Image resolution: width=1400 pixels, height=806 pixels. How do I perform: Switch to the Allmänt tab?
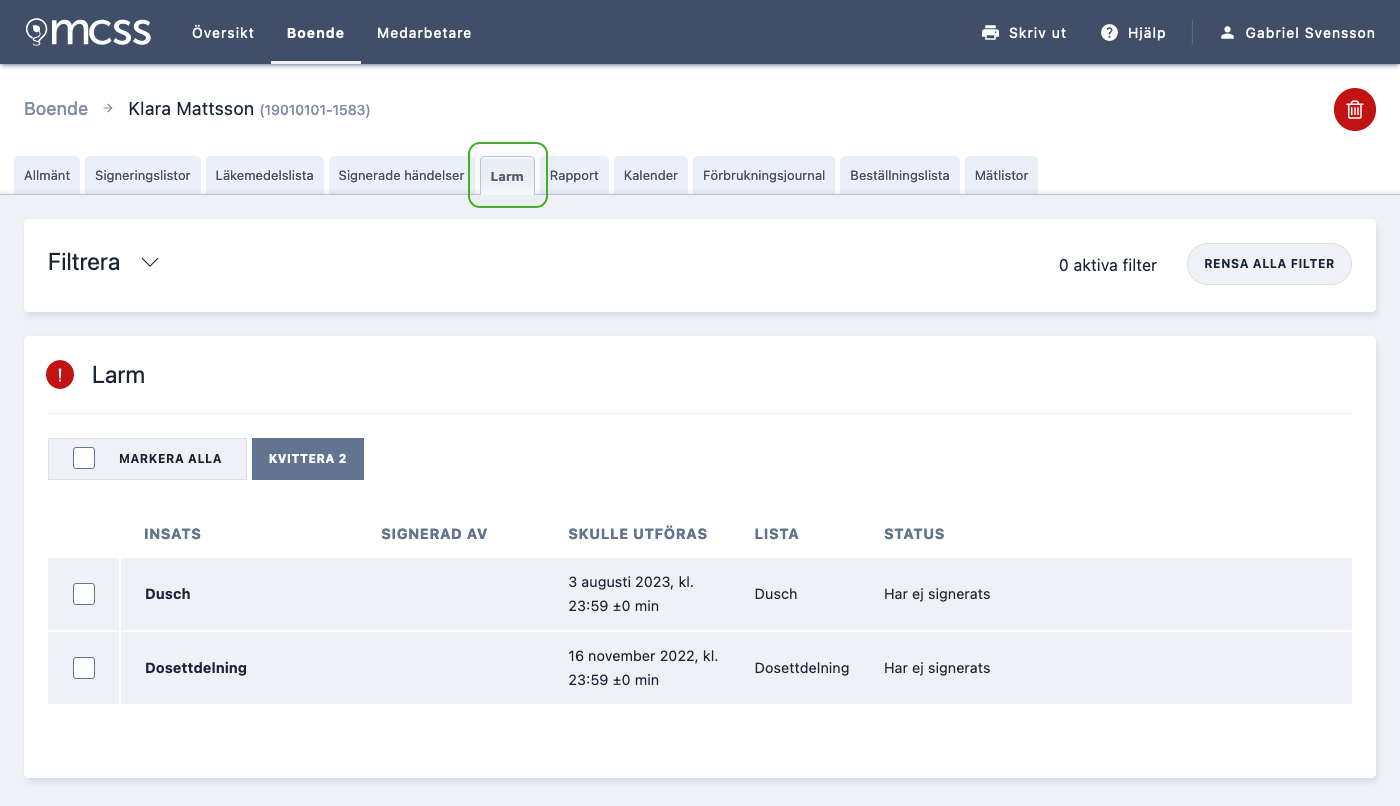tap(47, 175)
